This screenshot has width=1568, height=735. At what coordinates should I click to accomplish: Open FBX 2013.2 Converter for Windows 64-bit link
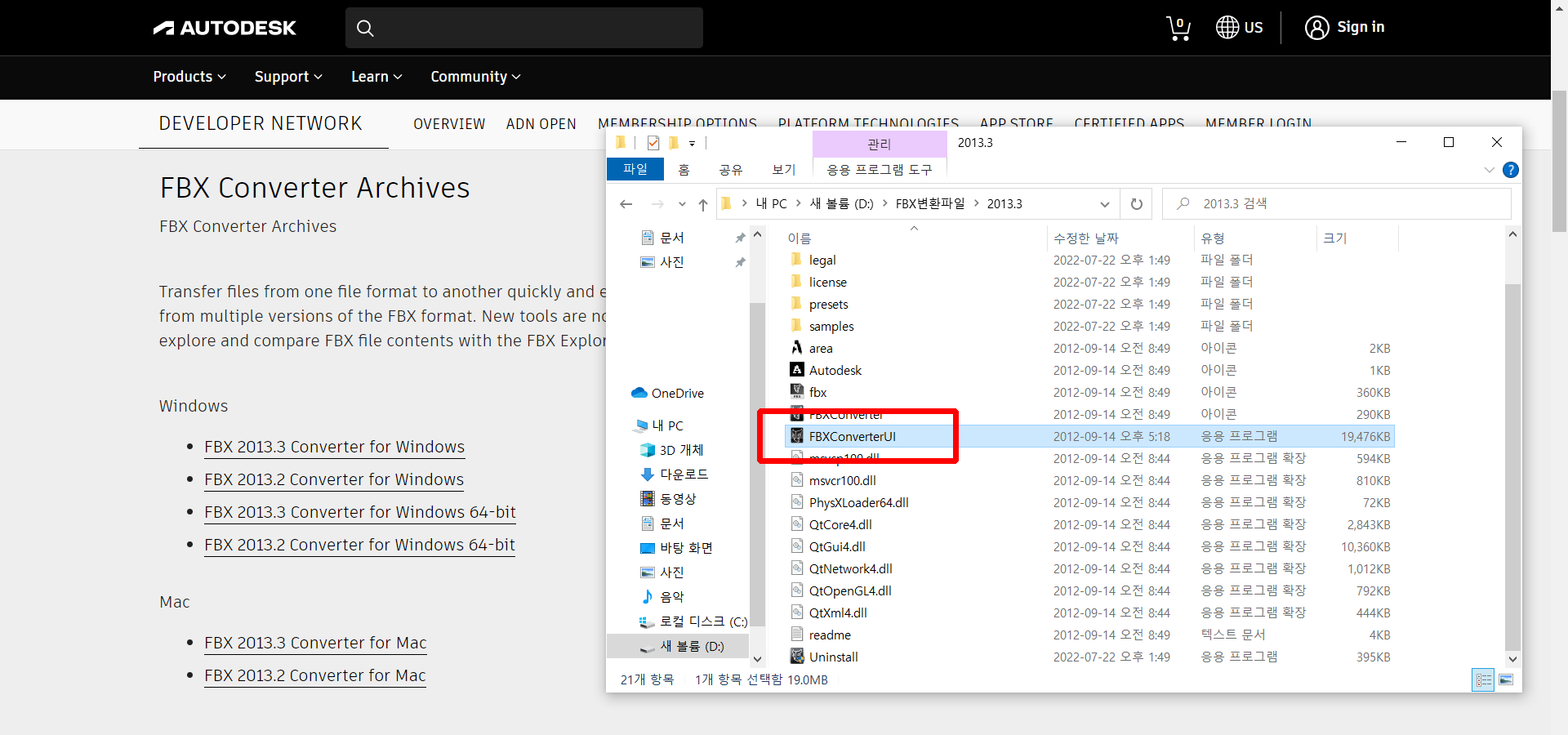click(359, 545)
